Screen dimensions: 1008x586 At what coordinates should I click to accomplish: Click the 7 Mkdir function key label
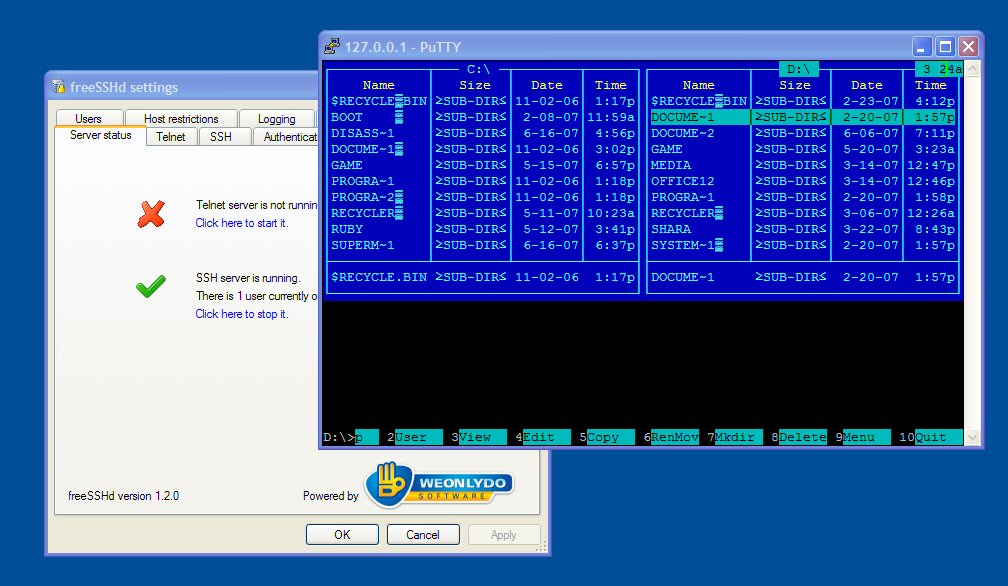point(735,438)
